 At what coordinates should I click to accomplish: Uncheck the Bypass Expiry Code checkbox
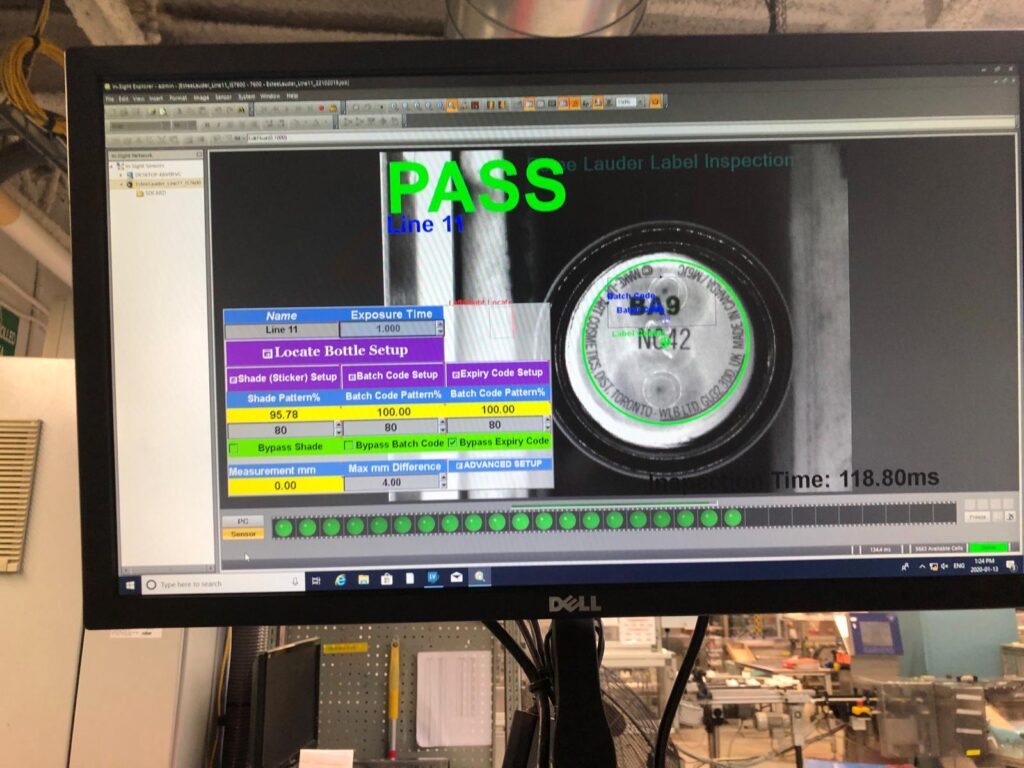[452, 443]
